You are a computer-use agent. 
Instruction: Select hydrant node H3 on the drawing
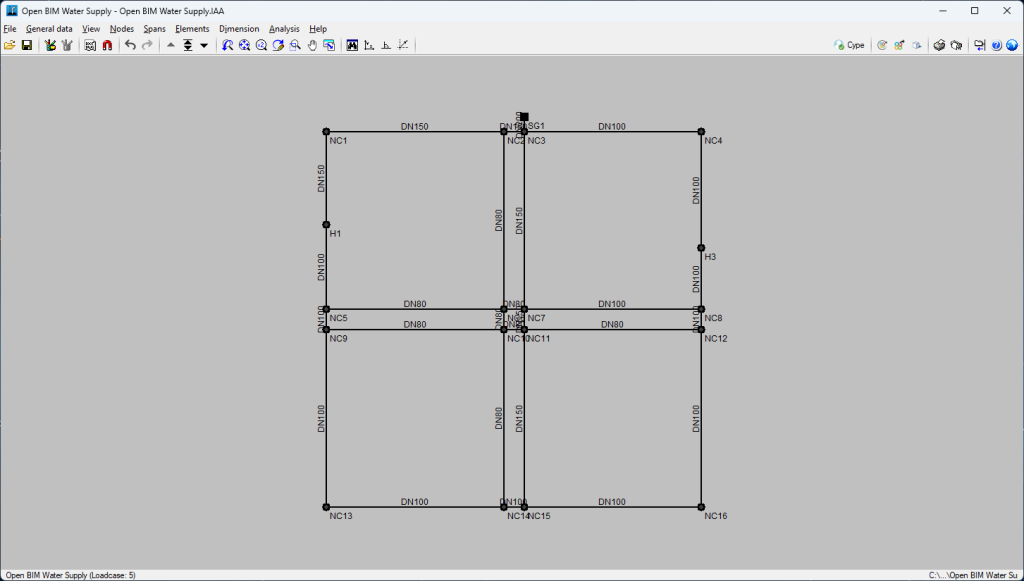click(701, 248)
